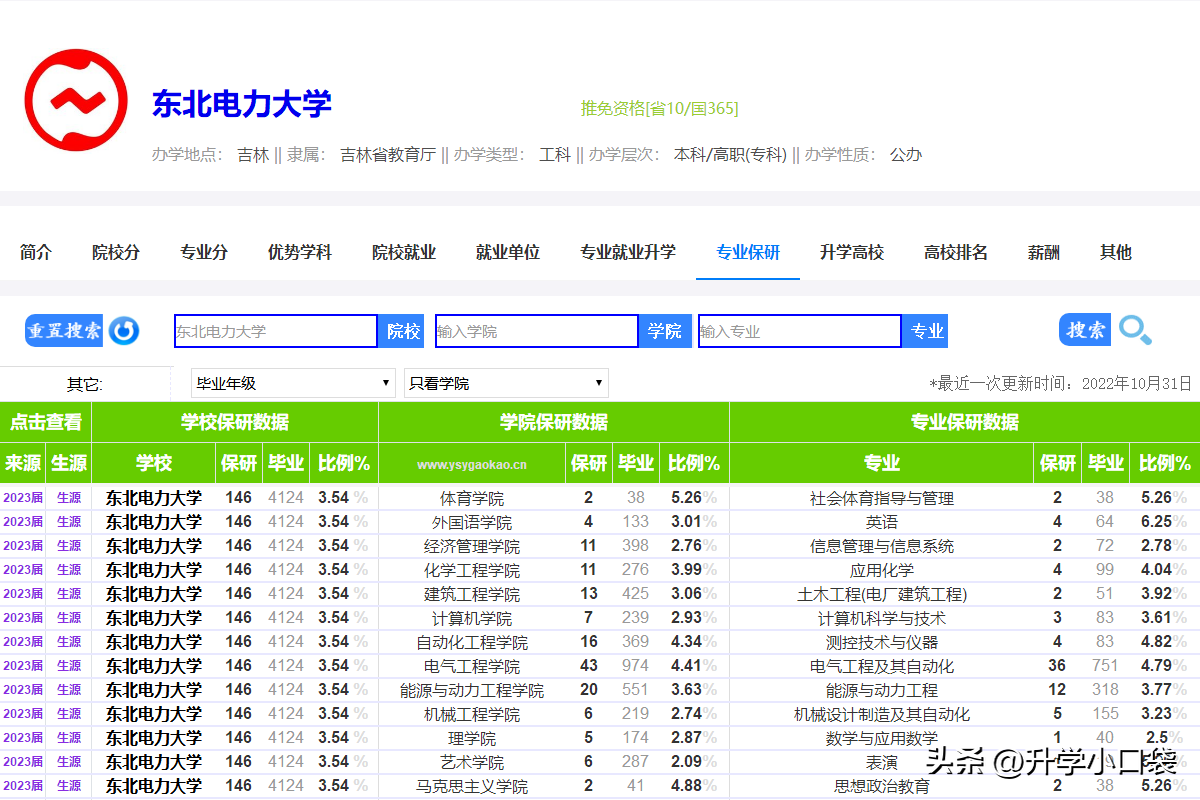Open the 升学高校 tab
Screen dimensions: 1200x800
coord(852,252)
